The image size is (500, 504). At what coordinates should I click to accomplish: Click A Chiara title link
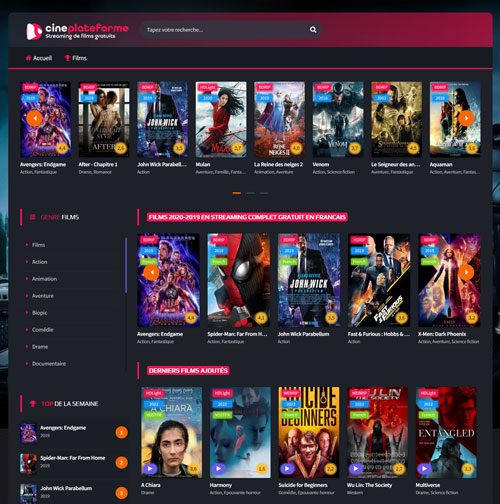(x=151, y=485)
